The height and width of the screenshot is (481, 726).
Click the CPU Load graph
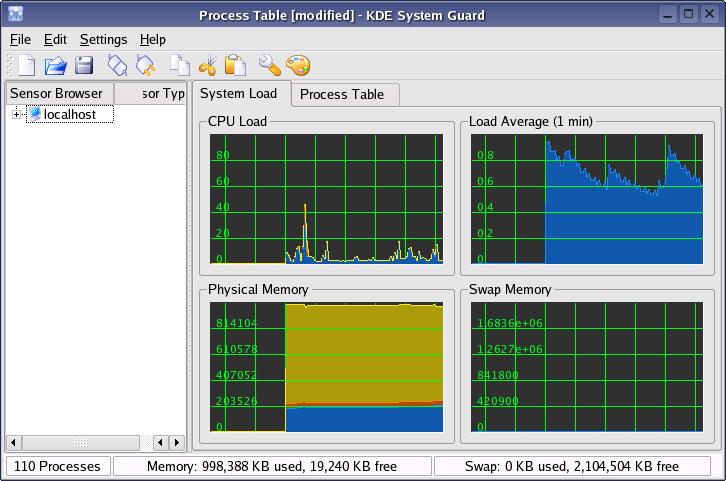(x=327, y=198)
